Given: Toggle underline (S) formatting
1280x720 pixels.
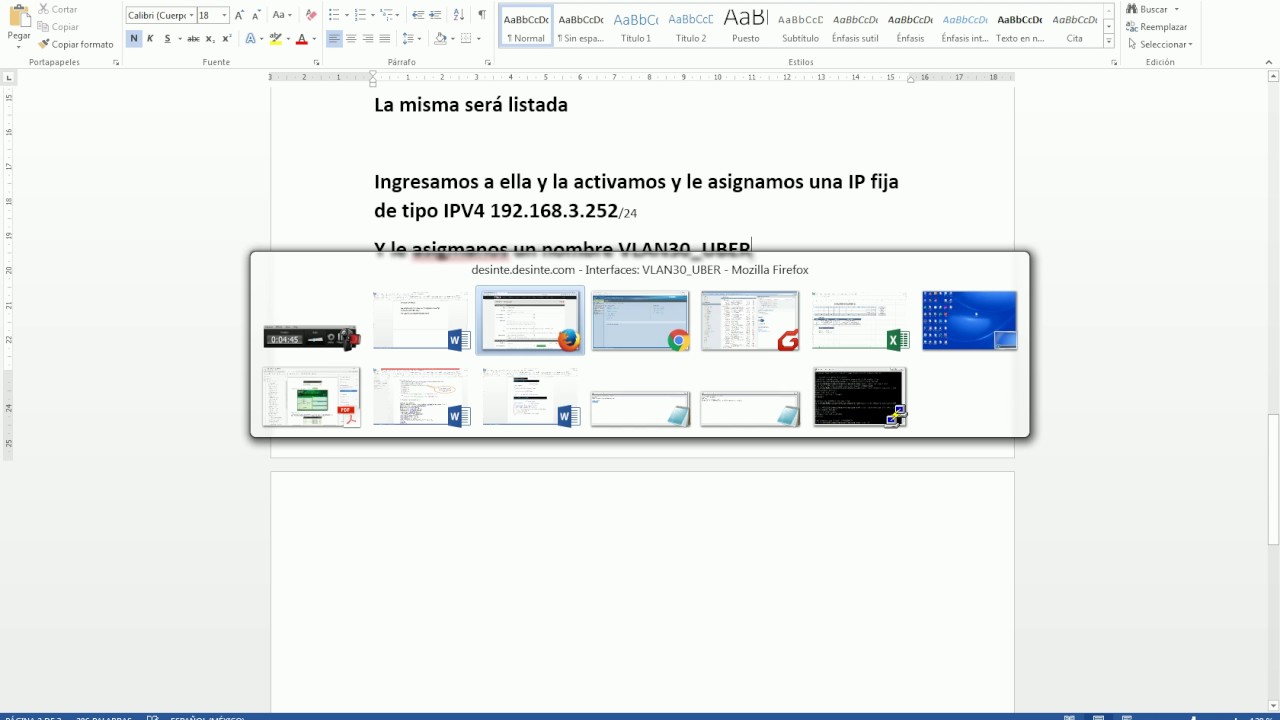Looking at the screenshot, I should pyautogui.click(x=167, y=39).
